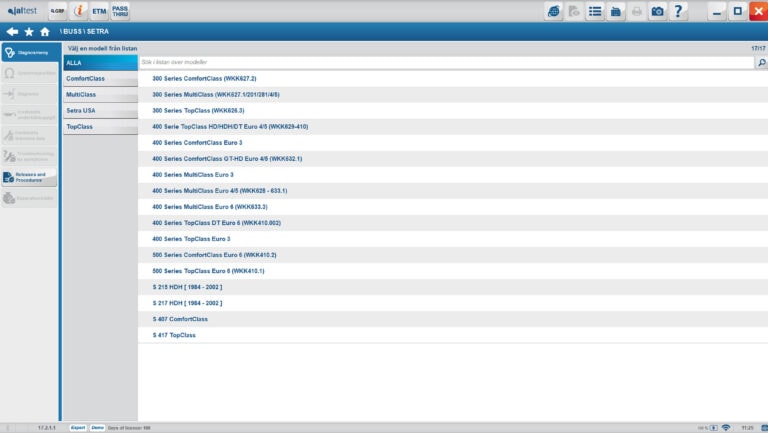Click the search magnifier icon

pos(762,62)
